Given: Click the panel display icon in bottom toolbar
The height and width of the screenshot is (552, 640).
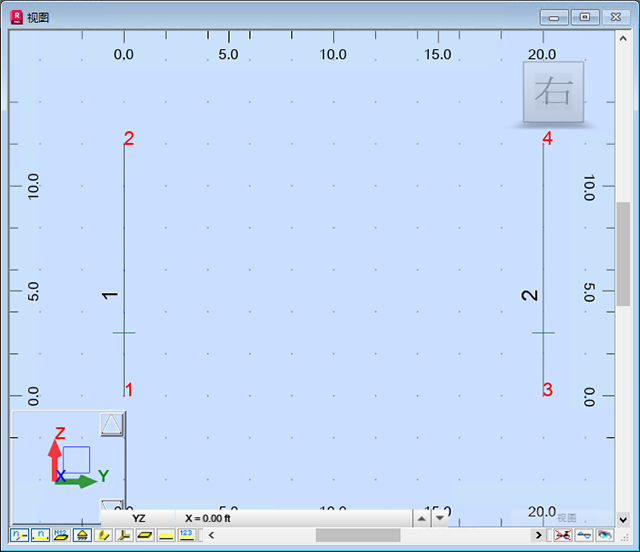Looking at the screenshot, I should point(145,536).
